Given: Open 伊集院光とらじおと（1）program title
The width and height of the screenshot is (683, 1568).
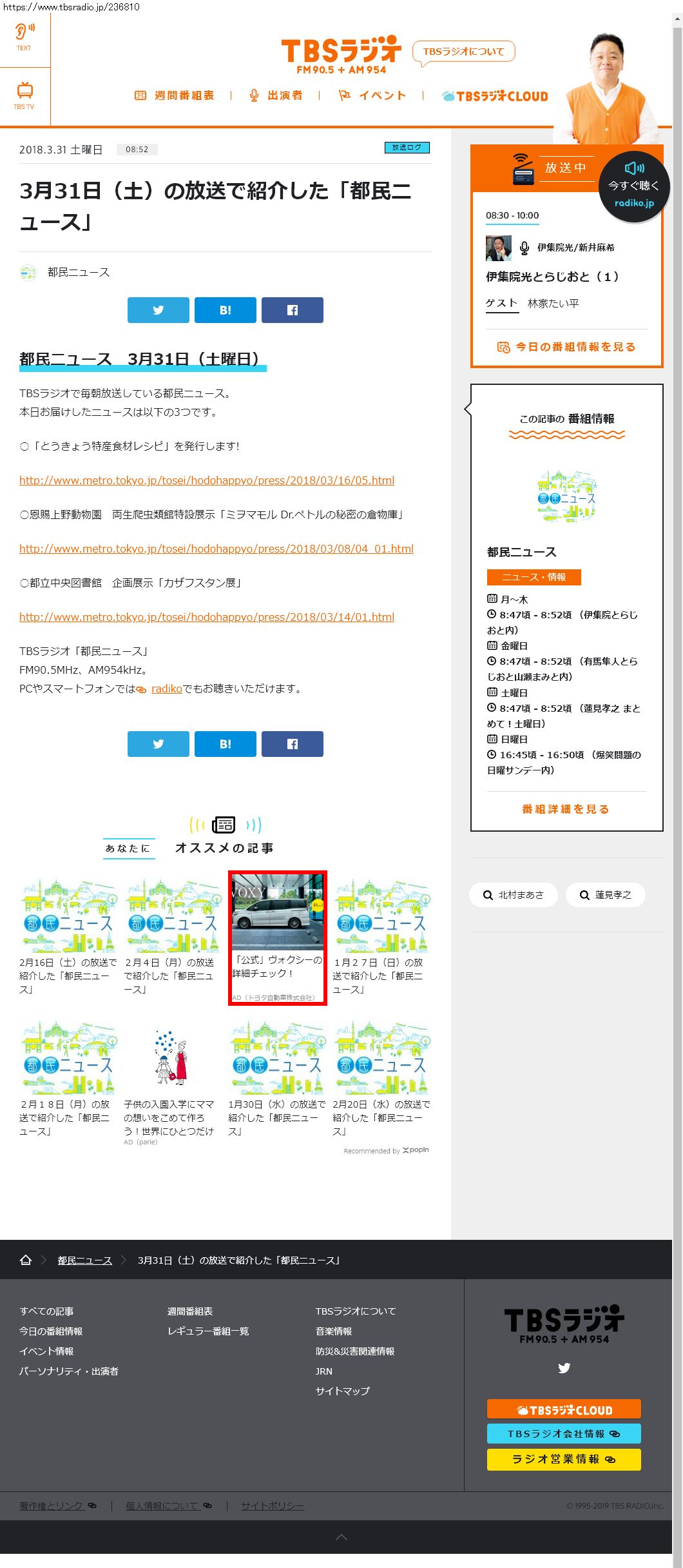Looking at the screenshot, I should [x=553, y=277].
